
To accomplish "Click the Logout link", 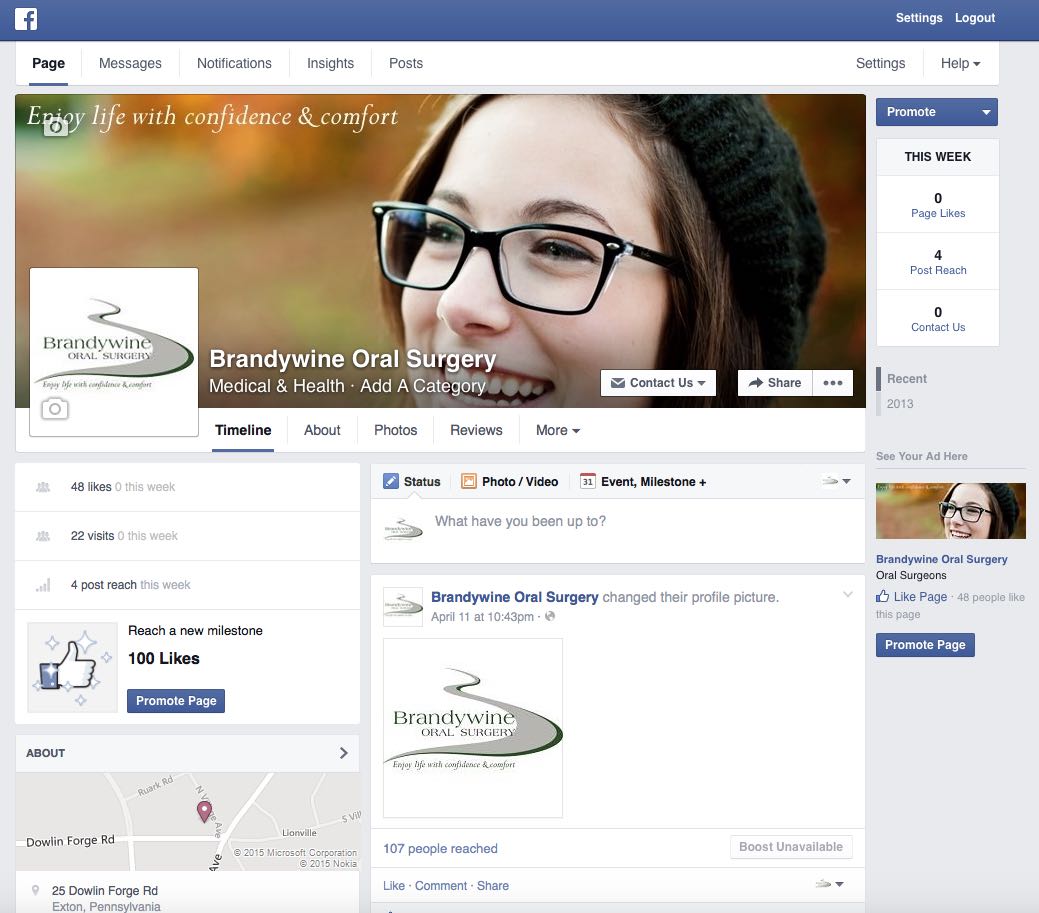I will click(x=975, y=18).
